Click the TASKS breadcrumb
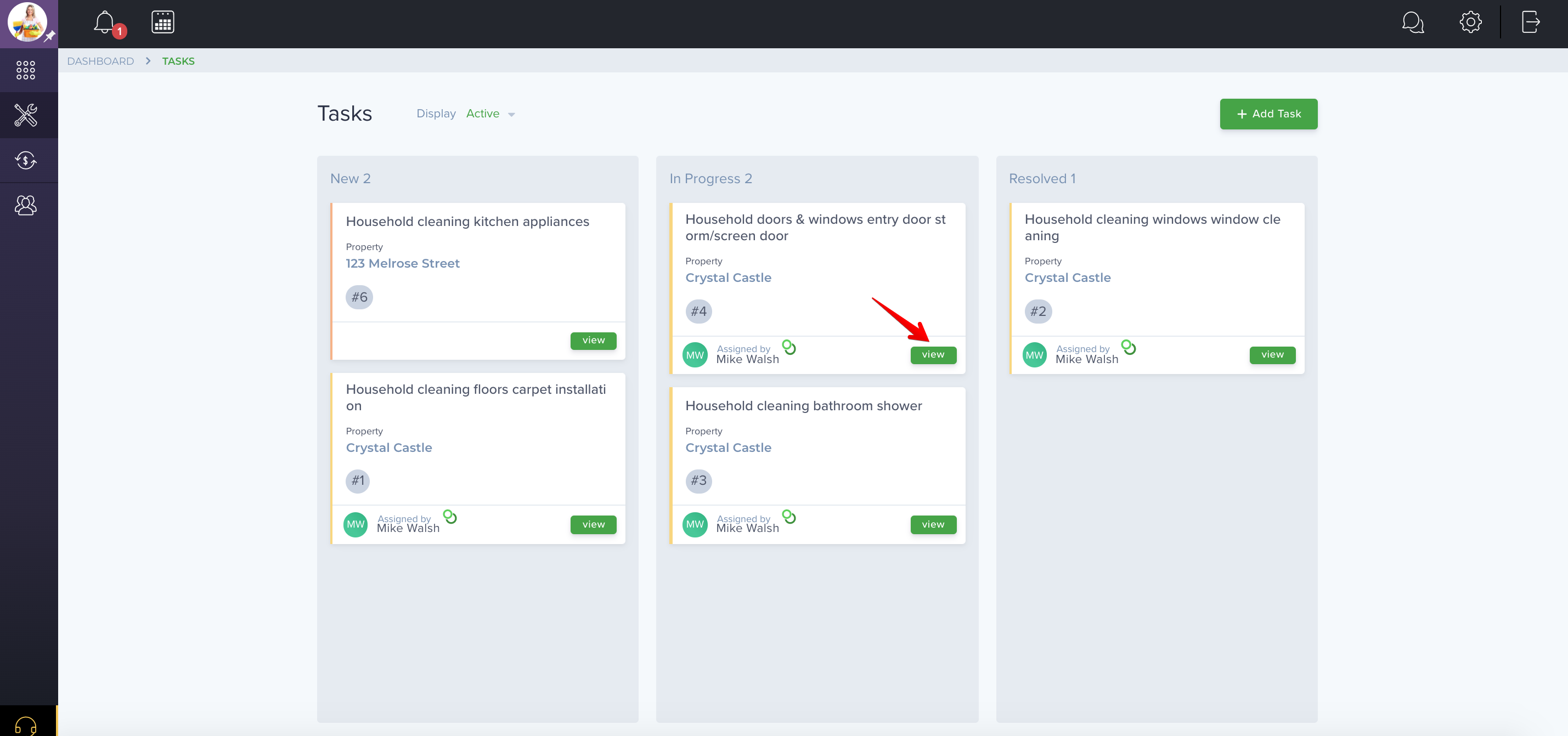The image size is (1568, 736). click(x=178, y=61)
